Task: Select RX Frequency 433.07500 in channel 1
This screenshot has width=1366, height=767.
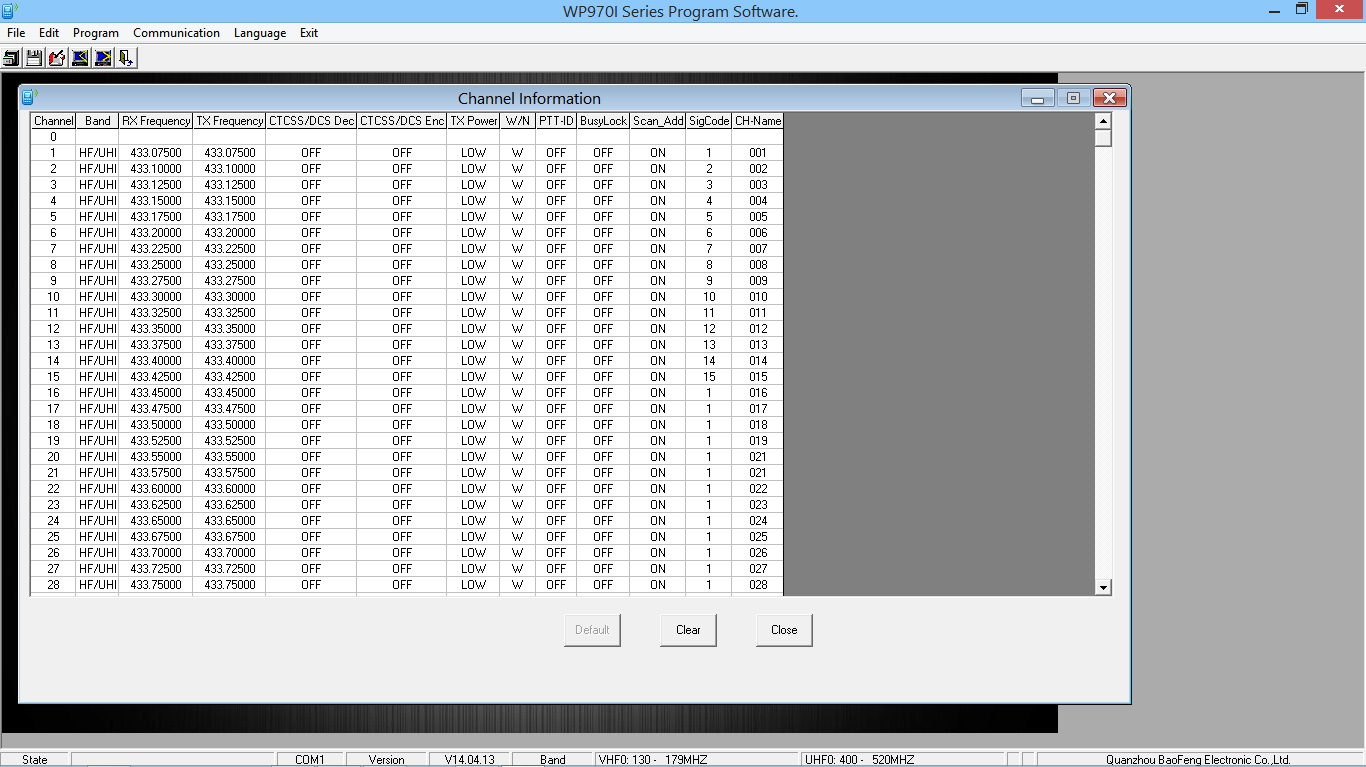Action: [156, 153]
